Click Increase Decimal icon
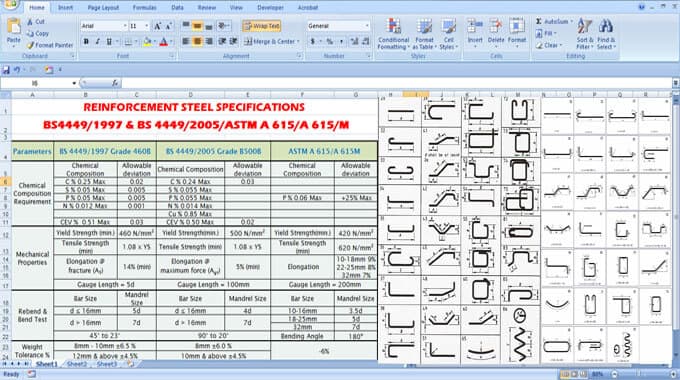Image resolution: width=680 pixels, height=380 pixels. [354, 42]
